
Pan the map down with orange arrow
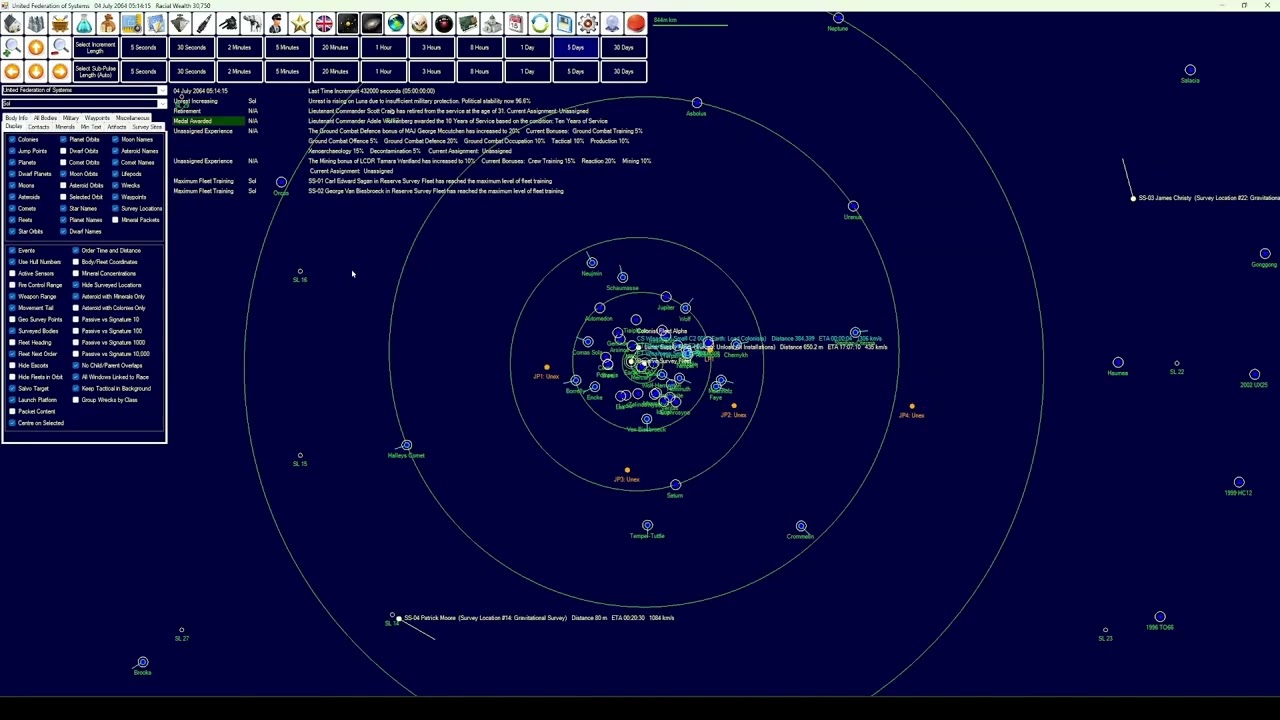[x=36, y=71]
